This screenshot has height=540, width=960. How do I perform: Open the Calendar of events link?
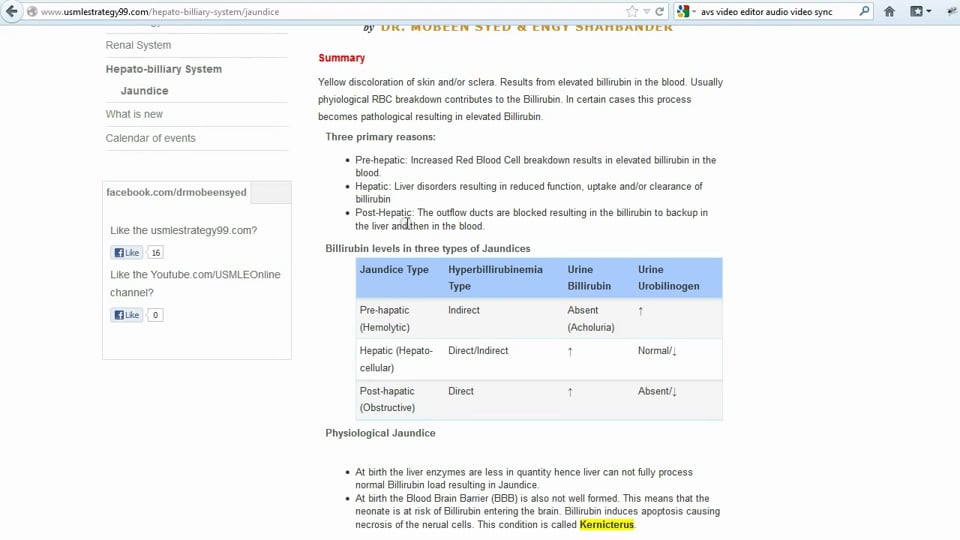tap(151, 138)
